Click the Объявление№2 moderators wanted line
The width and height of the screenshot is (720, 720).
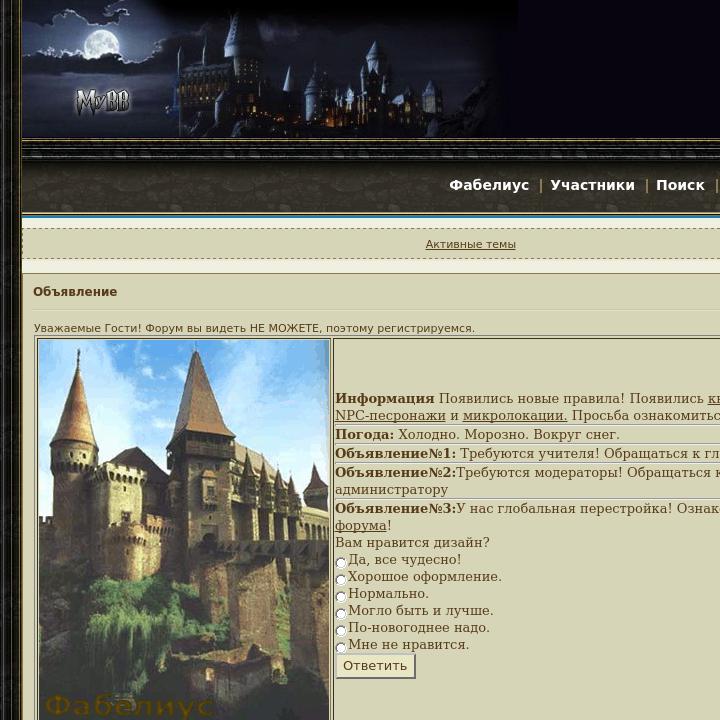pos(527,481)
